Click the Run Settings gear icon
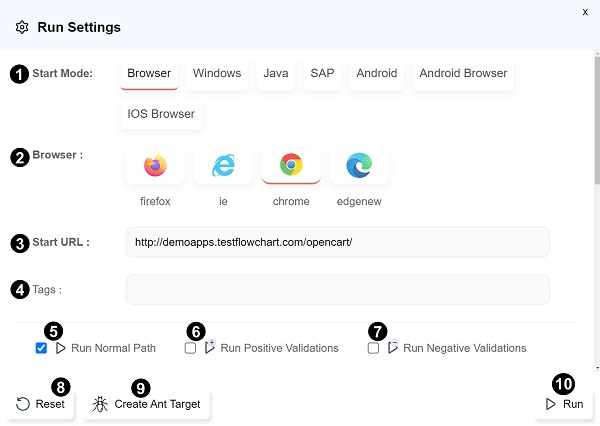 22,27
